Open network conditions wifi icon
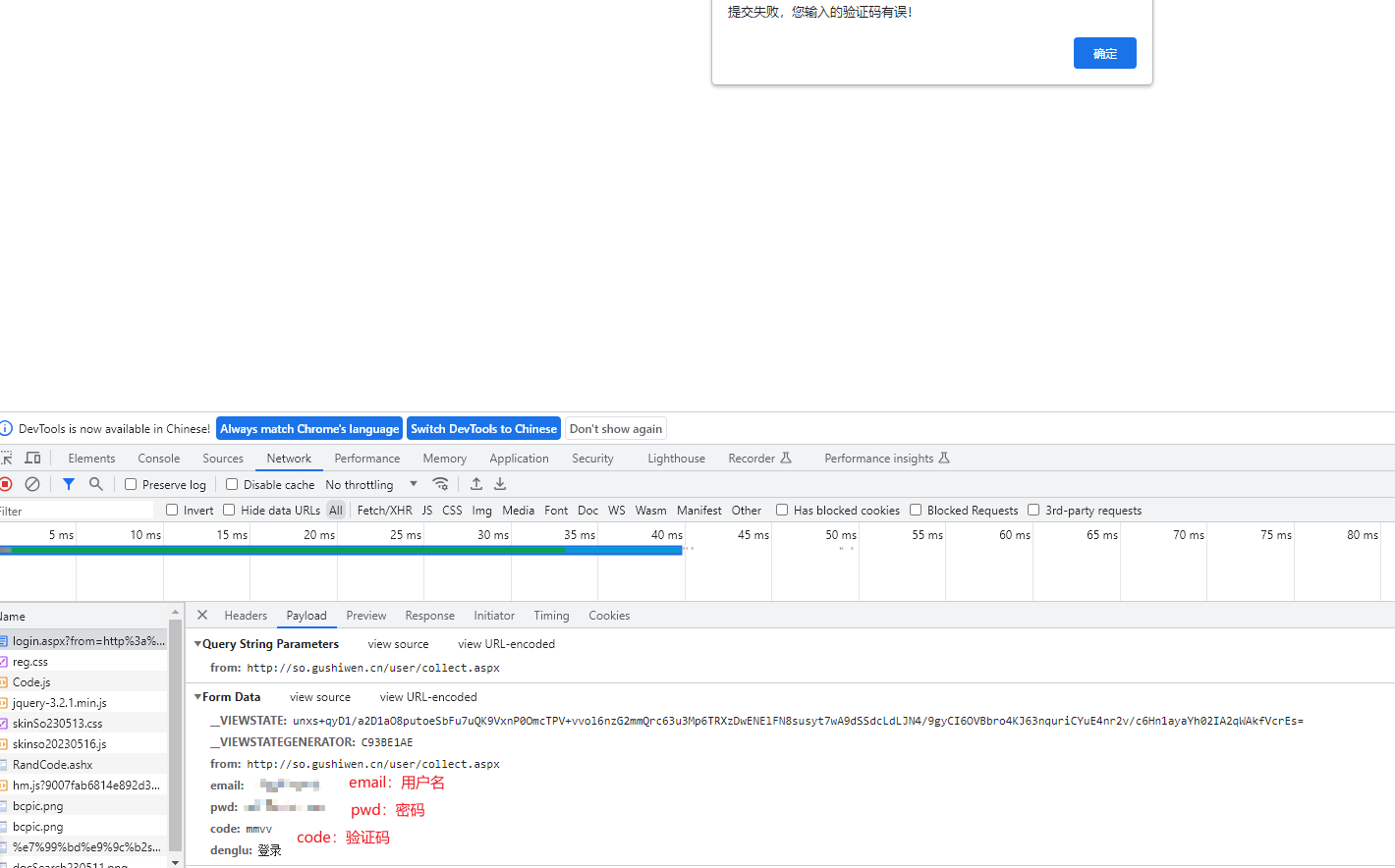Screen dimensions: 1395x868 440,484
